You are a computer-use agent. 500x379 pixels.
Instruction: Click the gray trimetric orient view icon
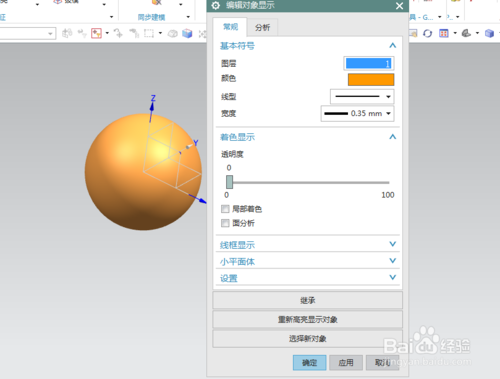(x=466, y=33)
